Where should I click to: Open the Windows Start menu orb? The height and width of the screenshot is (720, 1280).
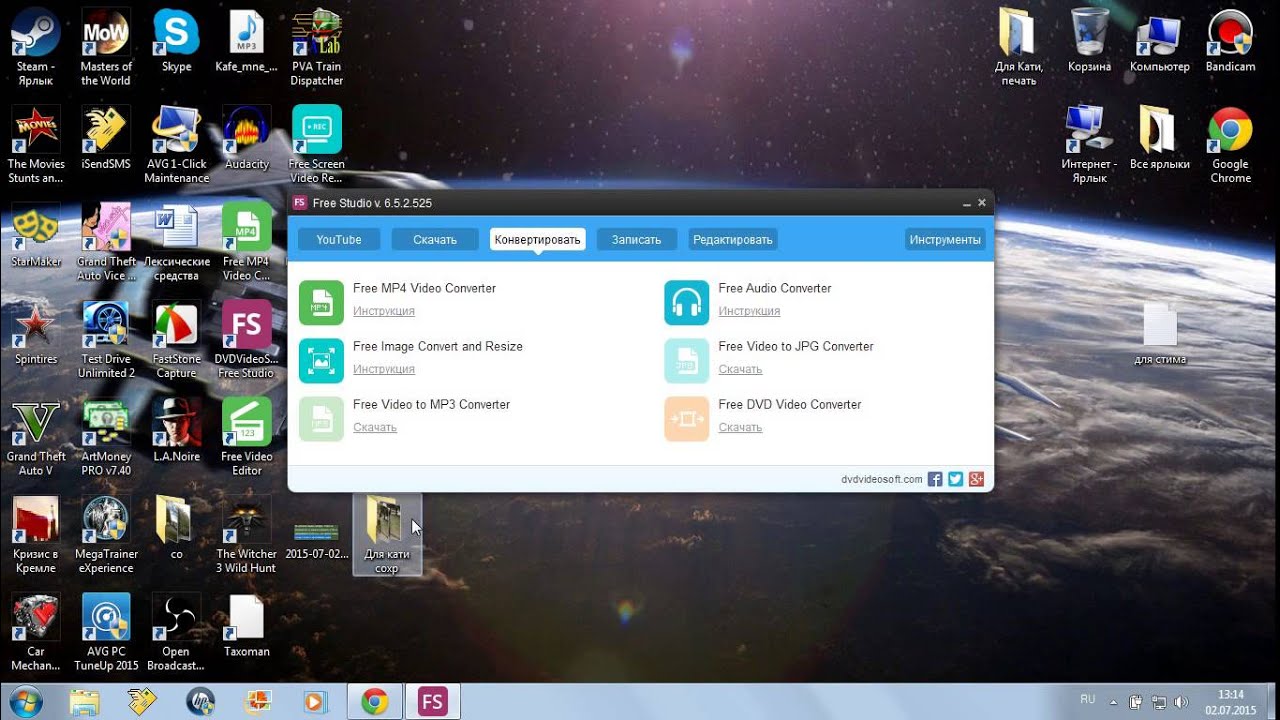tap(26, 702)
